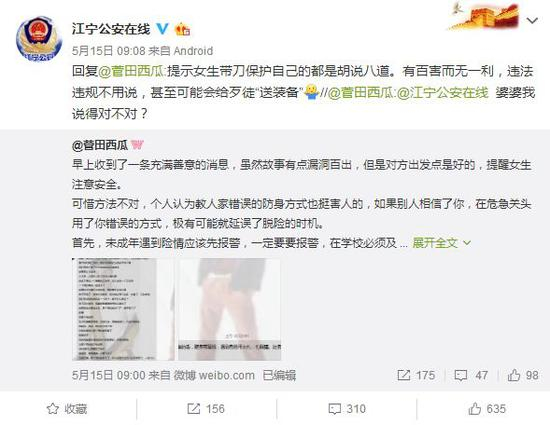Open the first text screenshot thumbnail
The width and height of the screenshot is (550, 425).
(123, 309)
